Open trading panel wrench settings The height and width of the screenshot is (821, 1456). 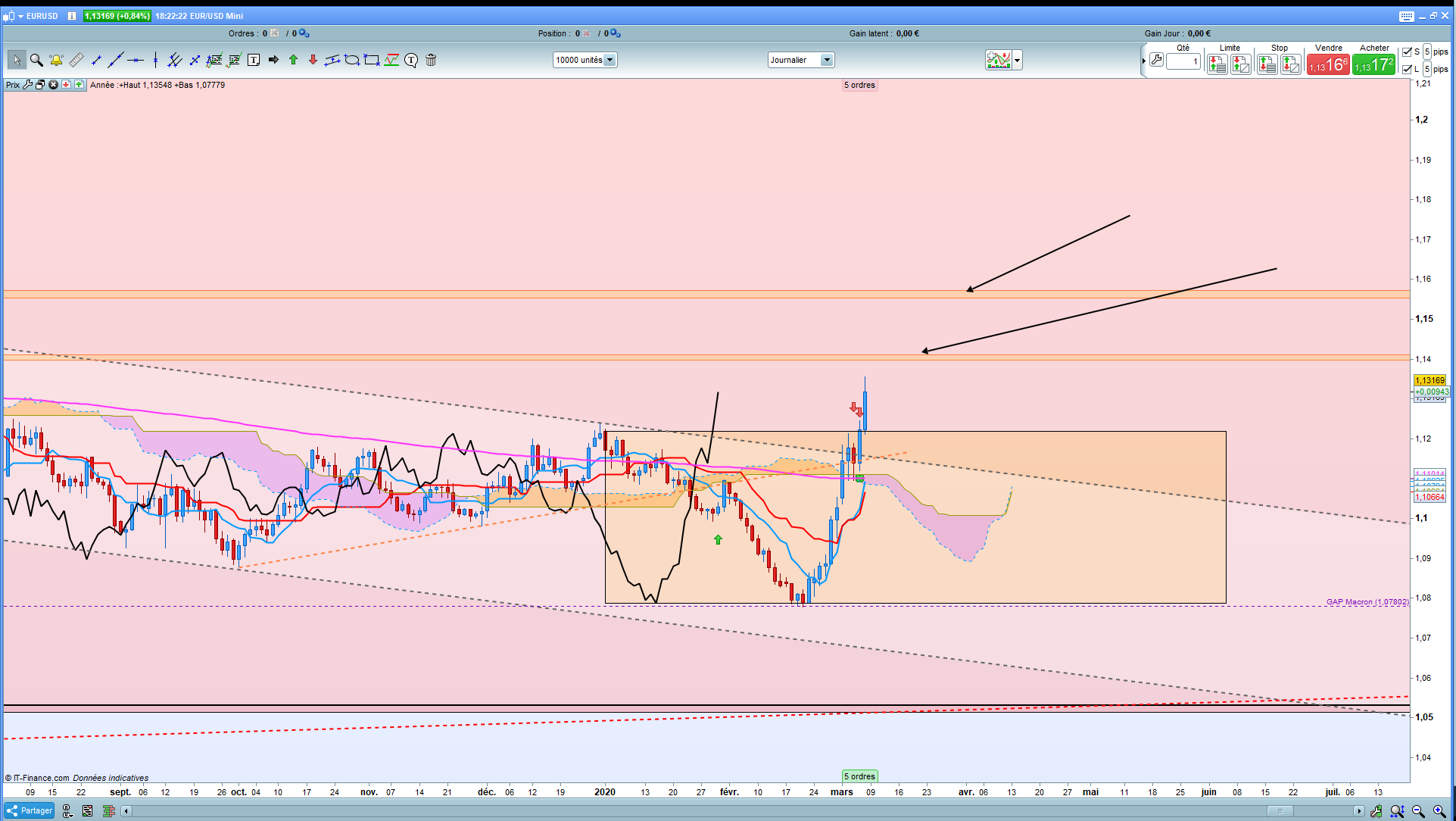click(x=1156, y=60)
